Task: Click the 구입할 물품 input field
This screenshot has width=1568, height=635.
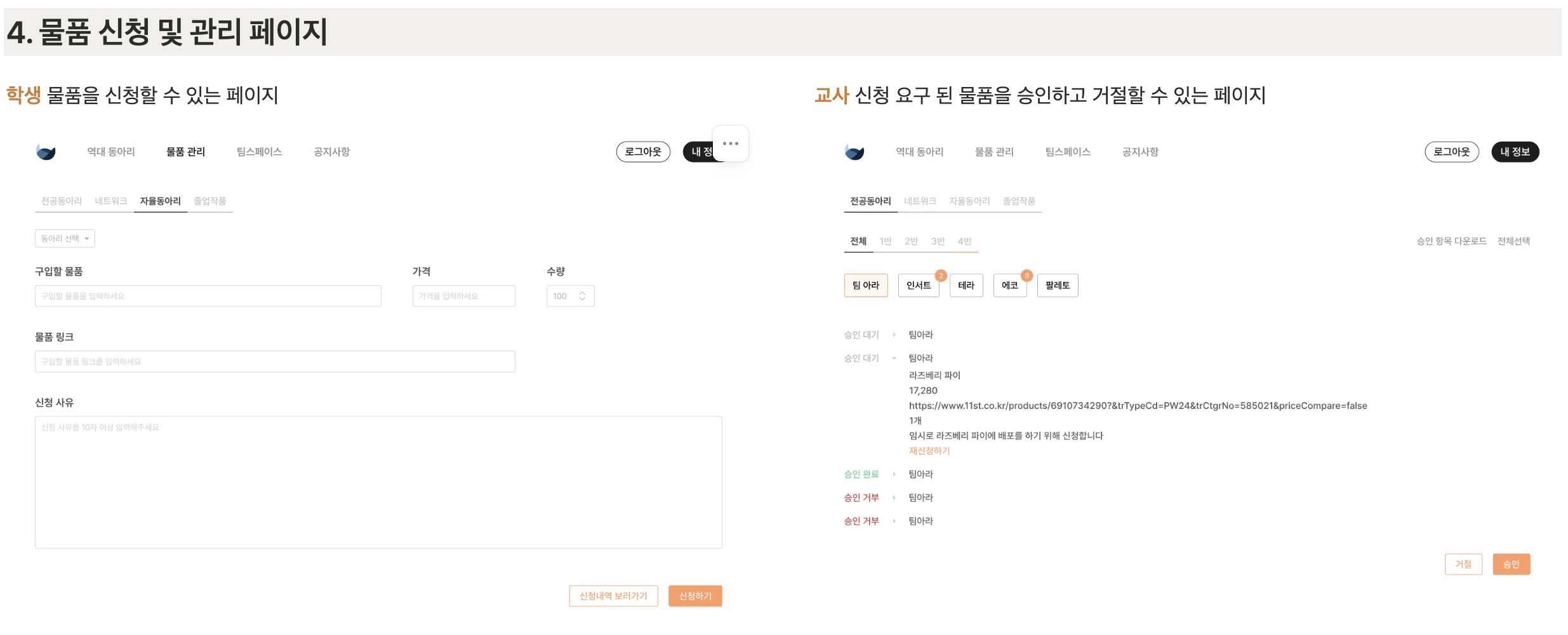Action: [208, 297]
